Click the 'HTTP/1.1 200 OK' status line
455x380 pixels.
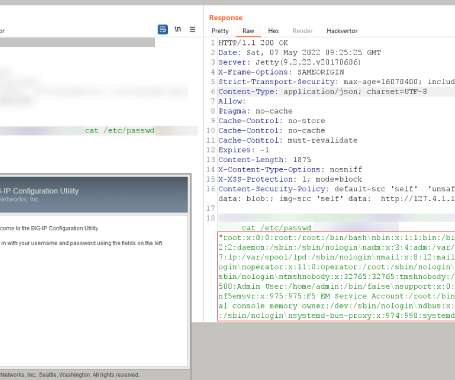(253, 43)
